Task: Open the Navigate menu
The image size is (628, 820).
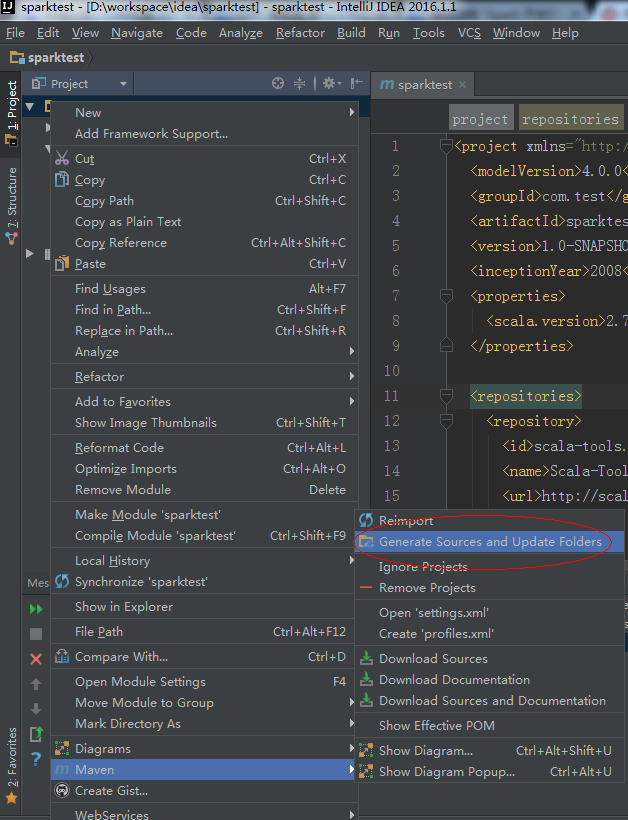Action: click(x=136, y=33)
